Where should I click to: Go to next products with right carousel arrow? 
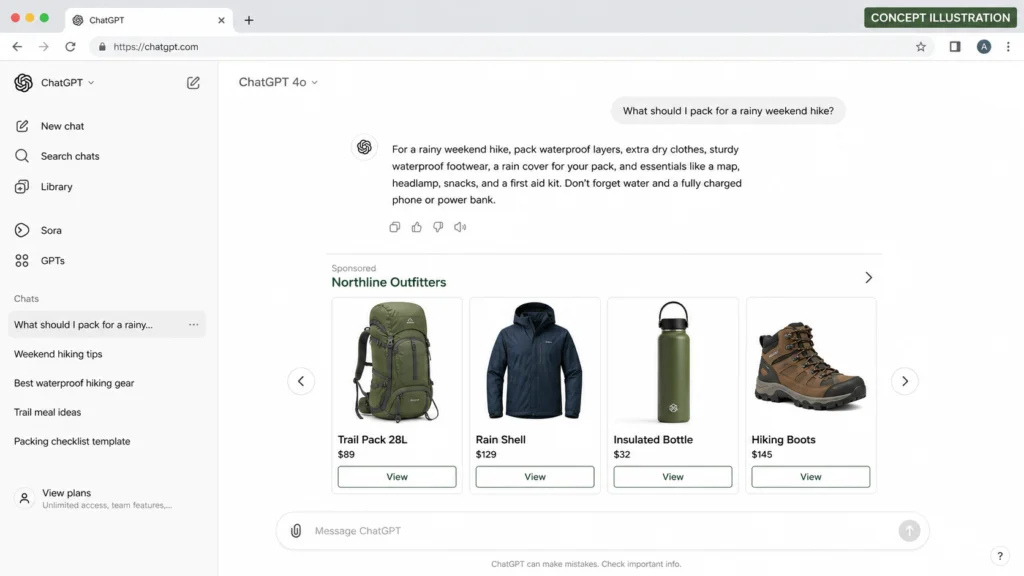[904, 381]
